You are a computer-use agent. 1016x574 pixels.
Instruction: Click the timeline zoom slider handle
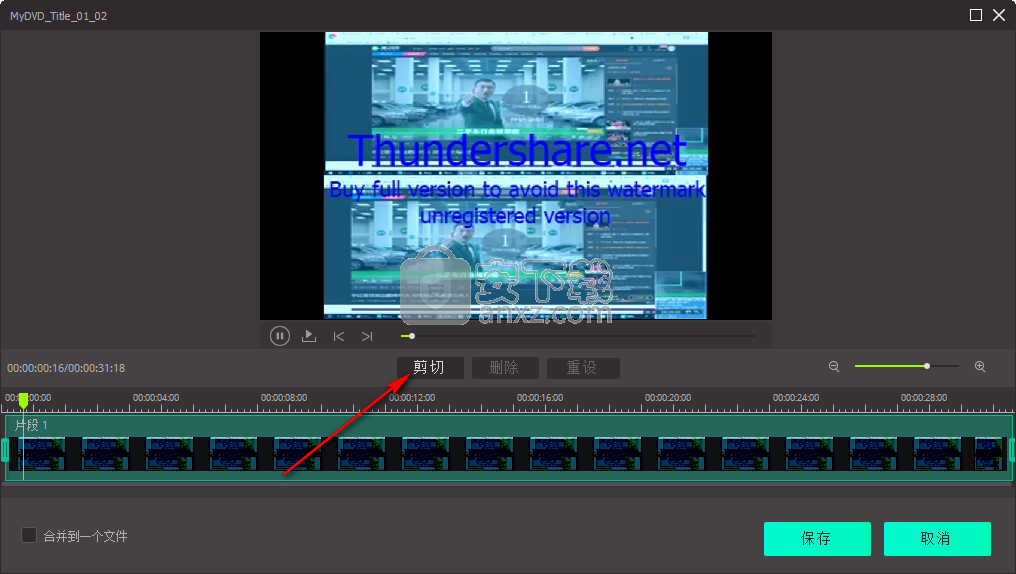[x=927, y=366]
